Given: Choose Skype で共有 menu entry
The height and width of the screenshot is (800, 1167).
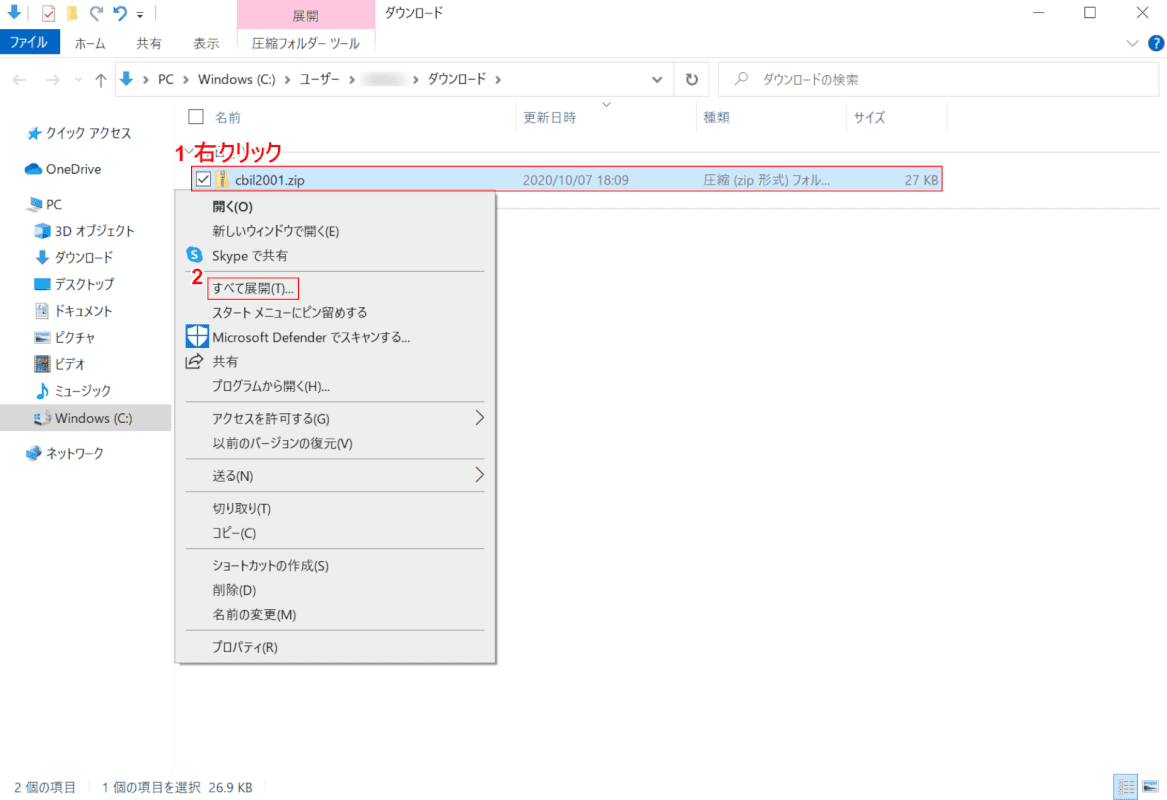Looking at the screenshot, I should click(333, 256).
